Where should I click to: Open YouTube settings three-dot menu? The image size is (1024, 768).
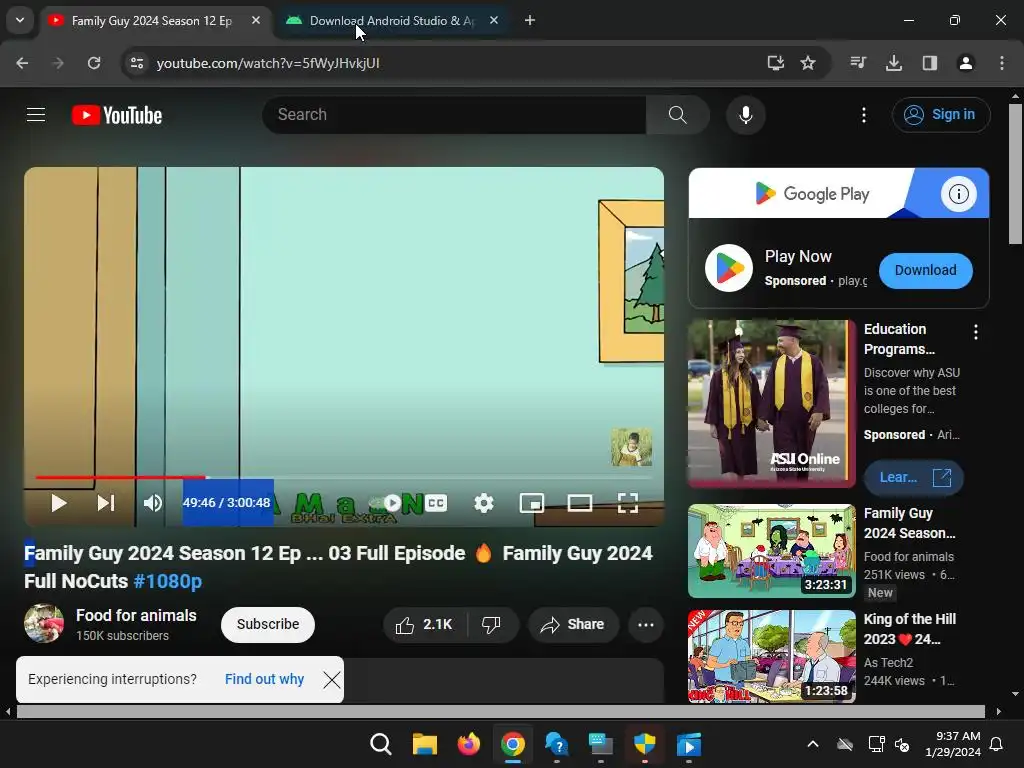tap(863, 115)
